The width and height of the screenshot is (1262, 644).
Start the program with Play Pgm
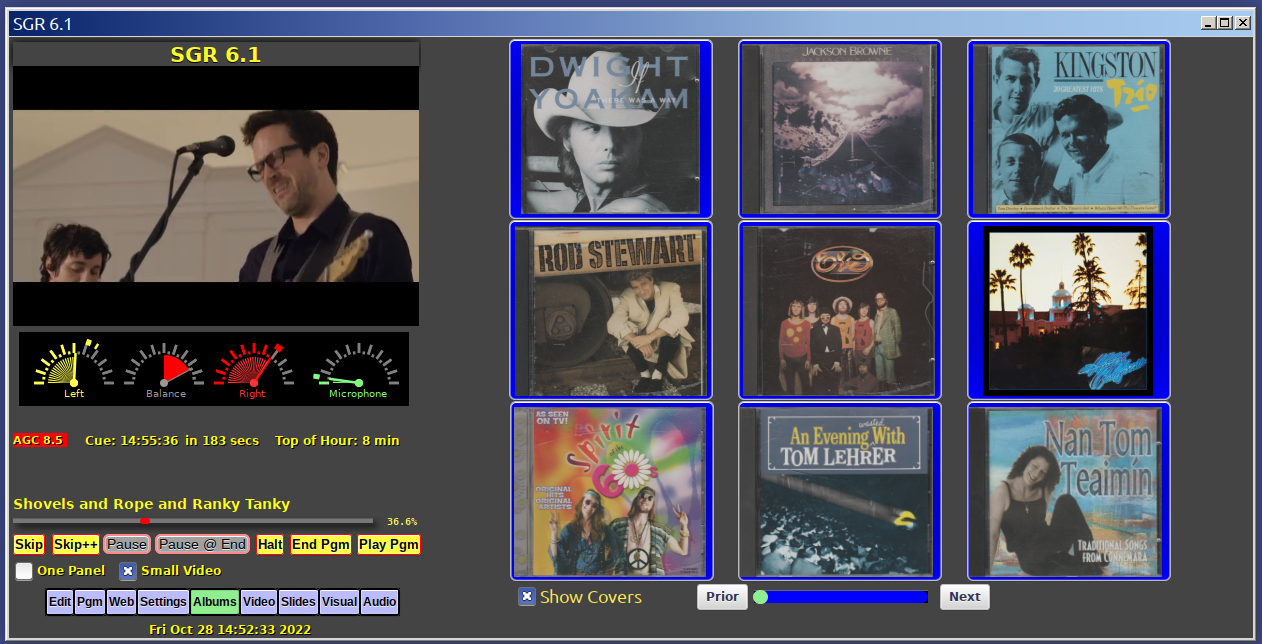pos(389,545)
